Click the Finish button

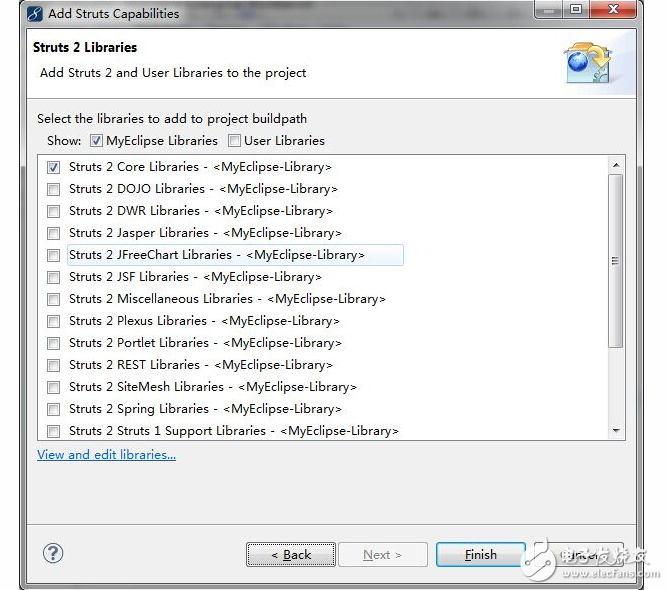(480, 555)
